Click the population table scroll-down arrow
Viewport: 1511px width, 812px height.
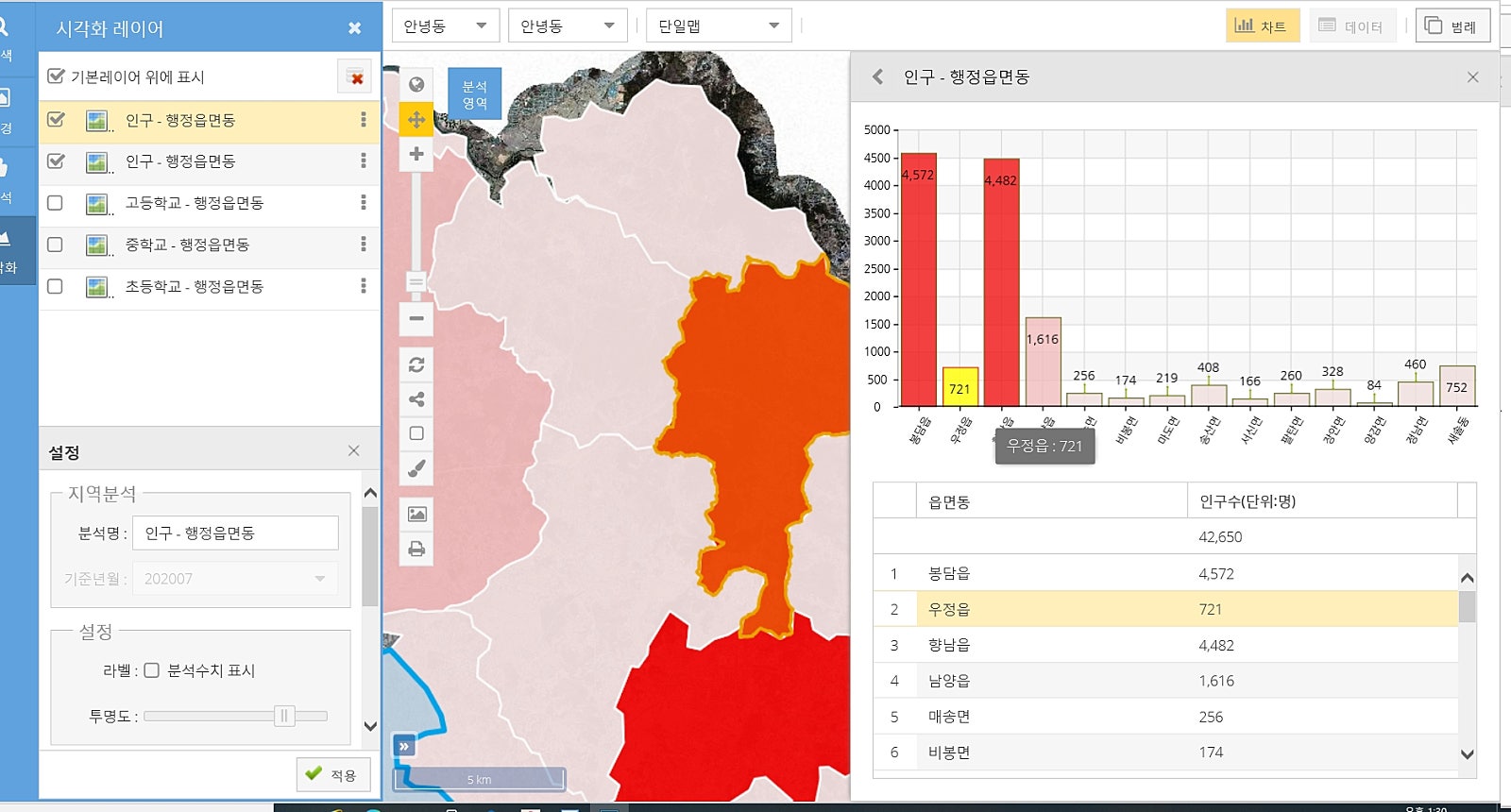point(1467,753)
